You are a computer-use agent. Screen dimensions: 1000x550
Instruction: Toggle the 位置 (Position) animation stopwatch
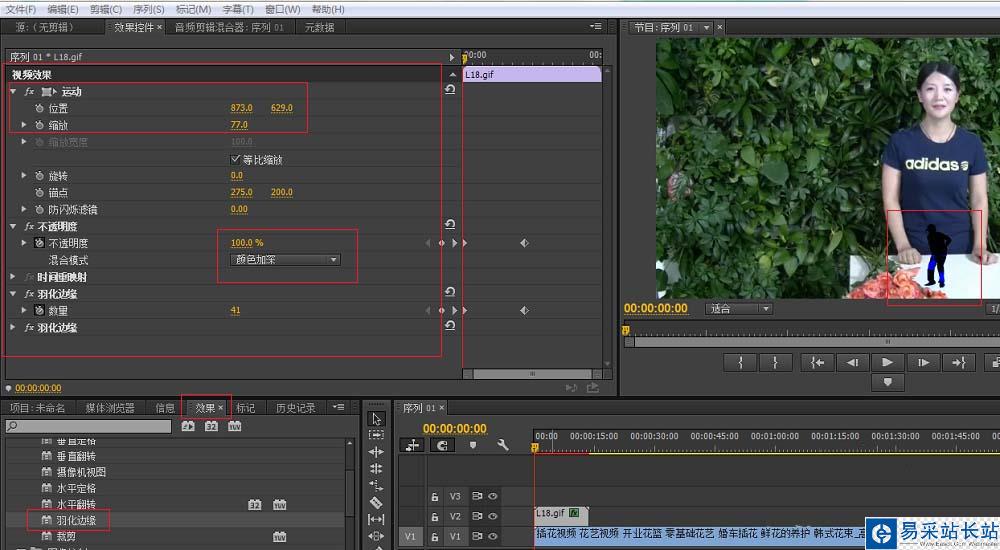[x=39, y=108]
